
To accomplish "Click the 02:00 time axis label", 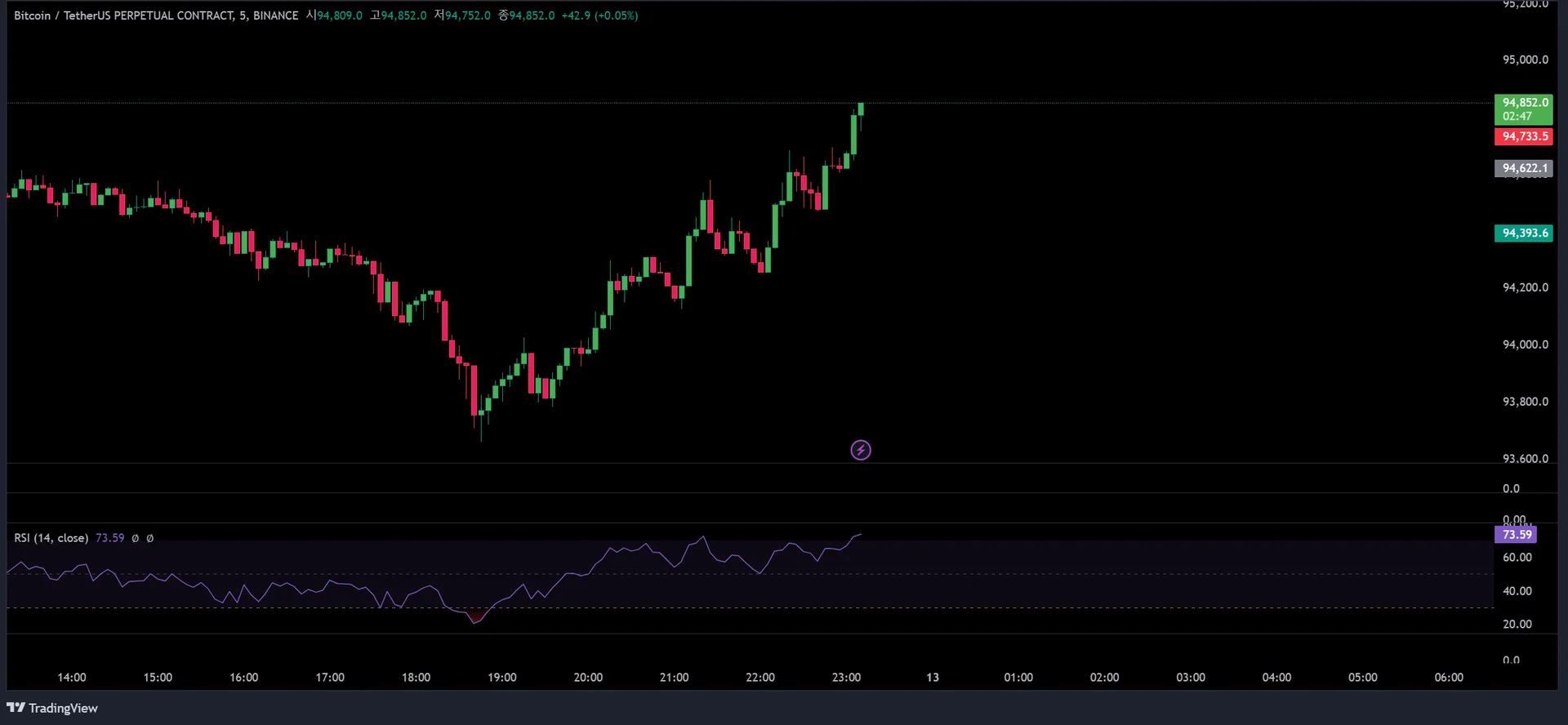I will pyautogui.click(x=1104, y=678).
